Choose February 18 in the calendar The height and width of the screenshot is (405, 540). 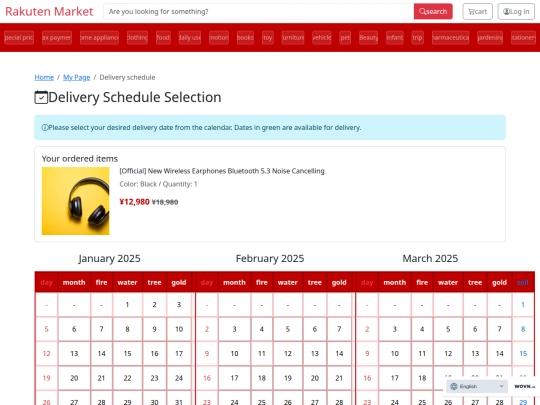262,378
